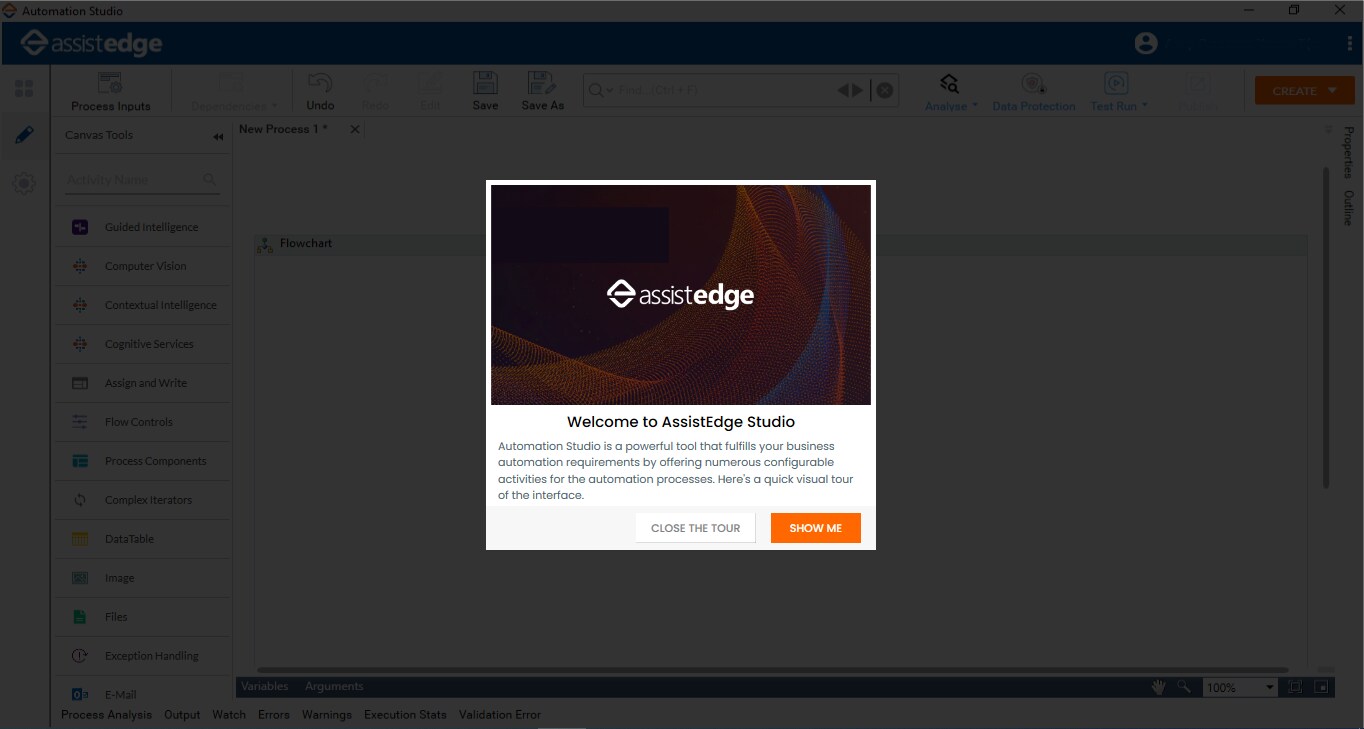1364x729 pixels.
Task: Expand Exception Handling tool group
Action: click(142, 656)
